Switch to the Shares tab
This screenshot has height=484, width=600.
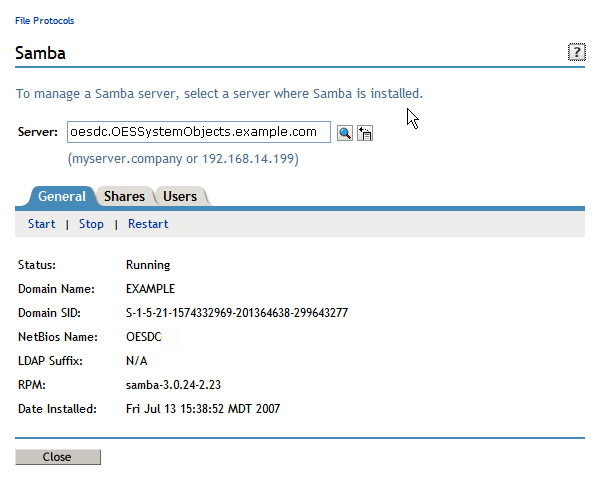(x=124, y=197)
